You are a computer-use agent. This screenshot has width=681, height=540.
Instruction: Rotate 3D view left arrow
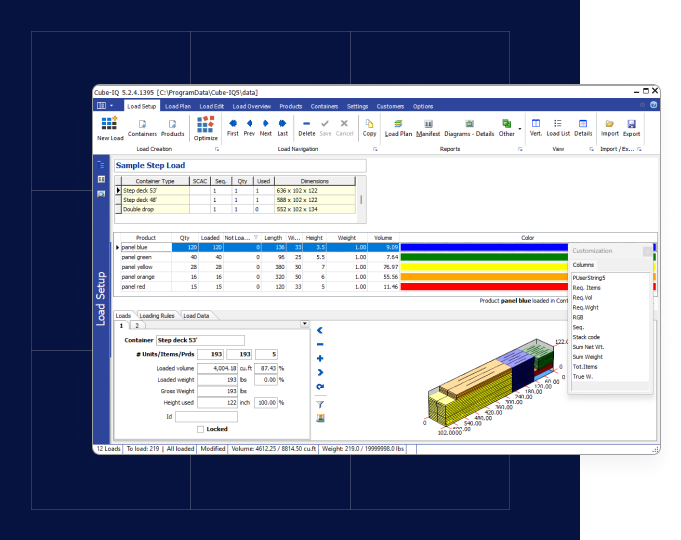(x=320, y=331)
